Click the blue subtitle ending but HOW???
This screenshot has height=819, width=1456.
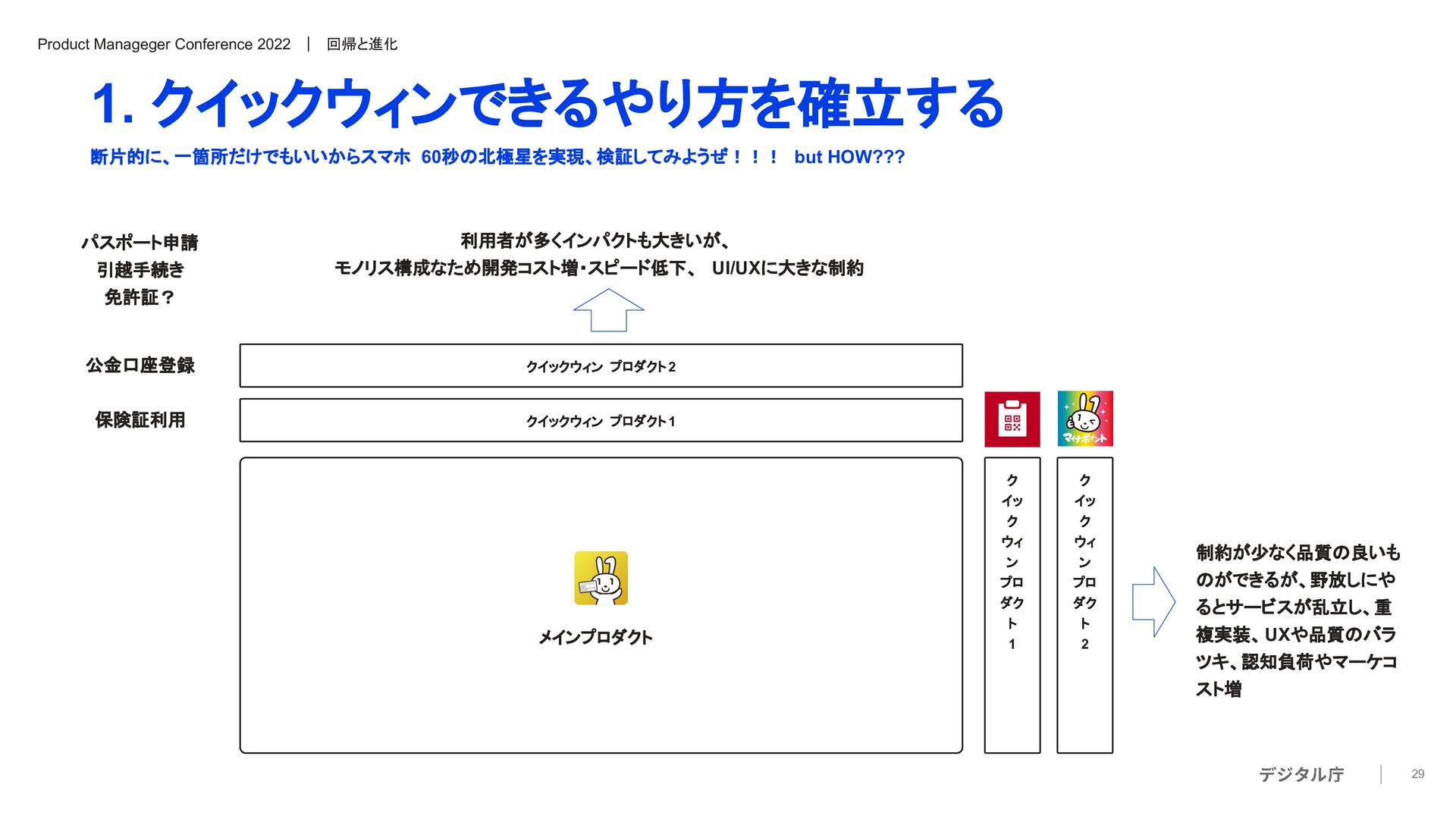point(497,157)
